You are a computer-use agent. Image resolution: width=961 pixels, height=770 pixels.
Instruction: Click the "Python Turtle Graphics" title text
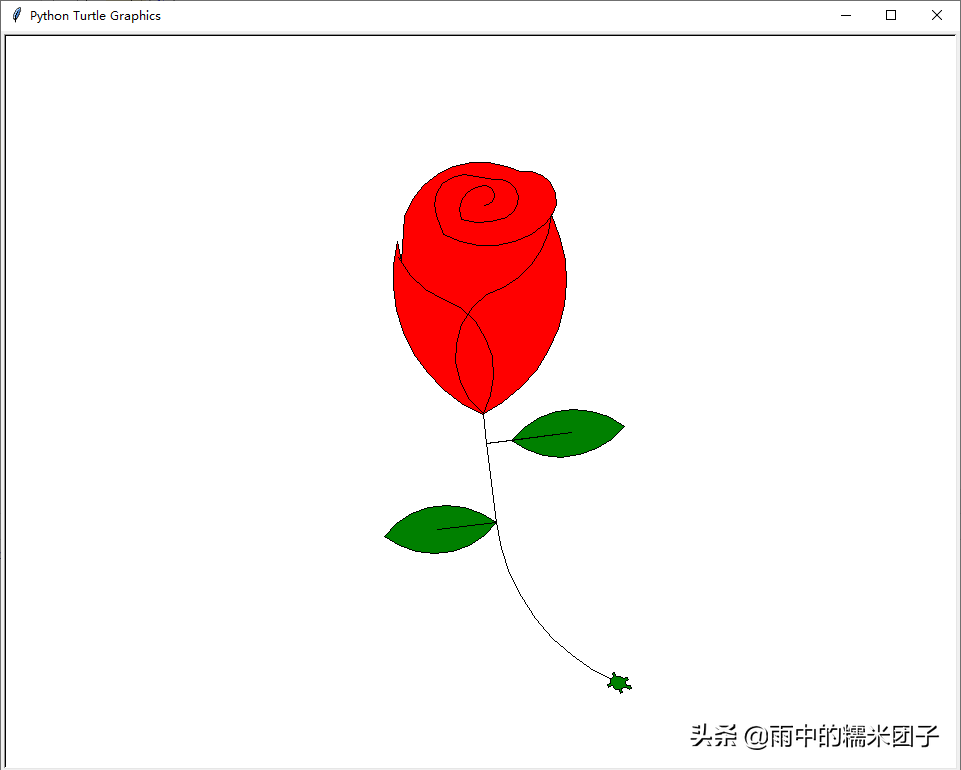click(95, 16)
